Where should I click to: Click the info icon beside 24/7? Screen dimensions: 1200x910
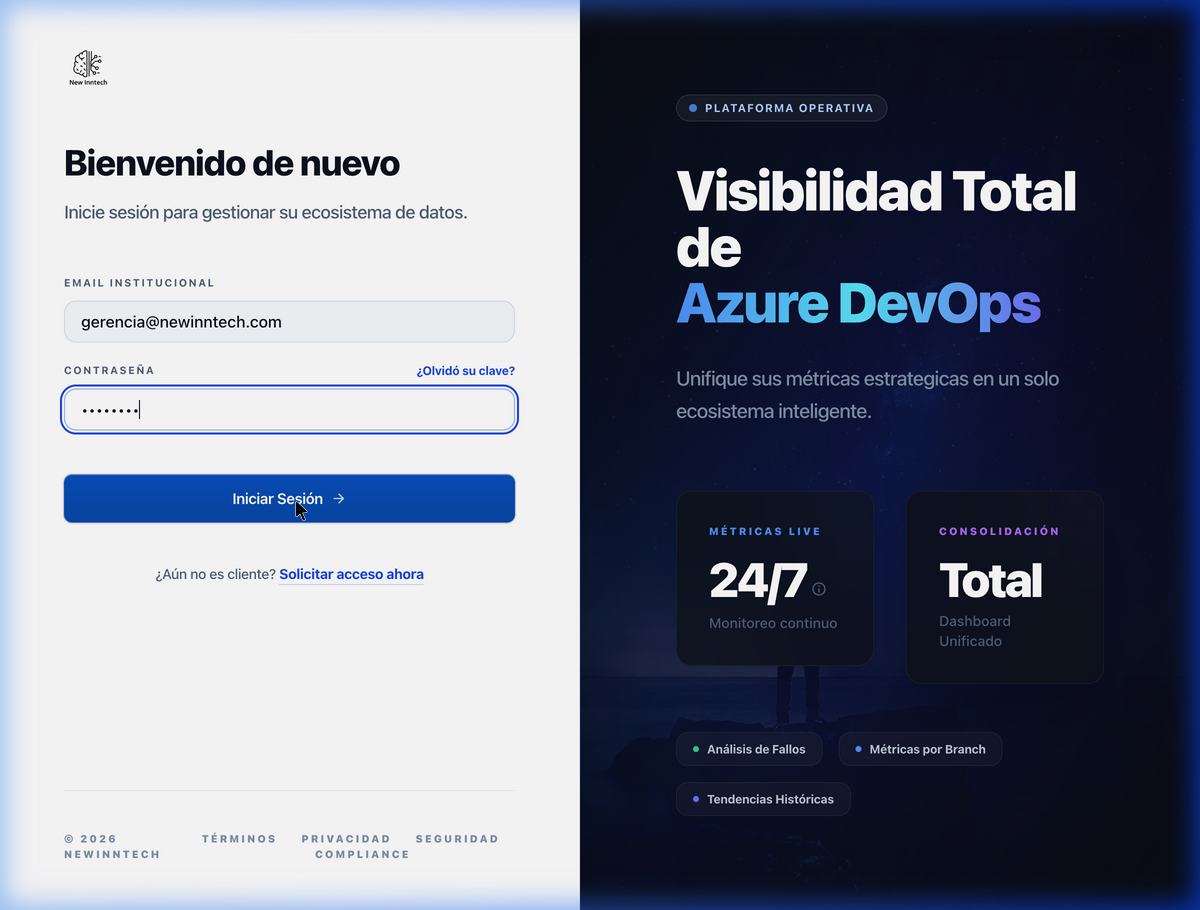[x=819, y=589]
